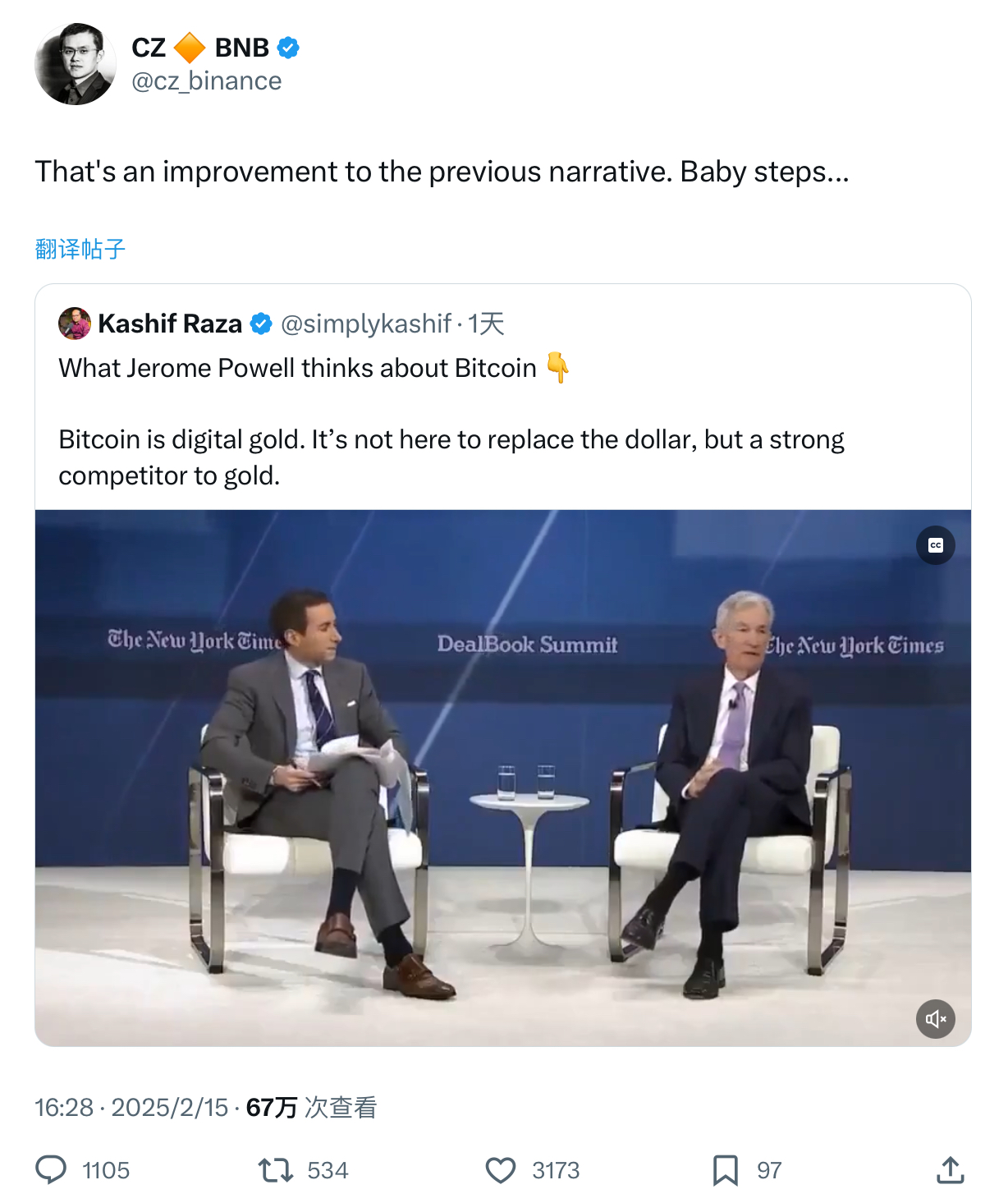1008x1203 pixels.
Task: Click the 翻译帖子 translate link
Action: (x=80, y=249)
